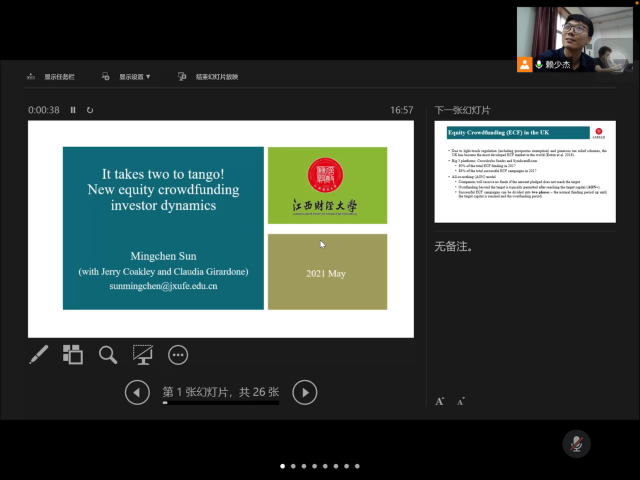Pause the slideshow timer

[73, 110]
